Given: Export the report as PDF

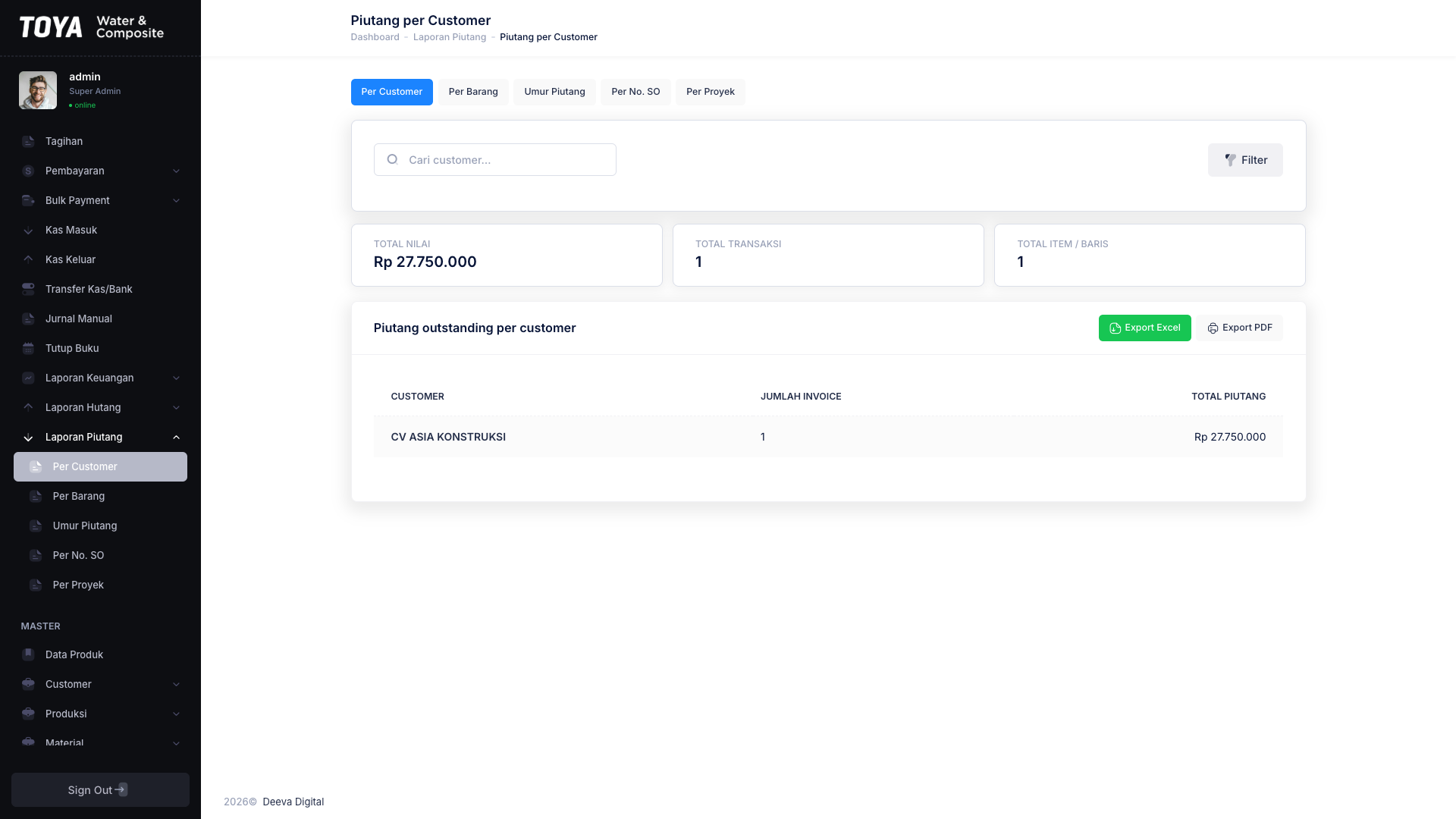Looking at the screenshot, I should click(x=1239, y=328).
